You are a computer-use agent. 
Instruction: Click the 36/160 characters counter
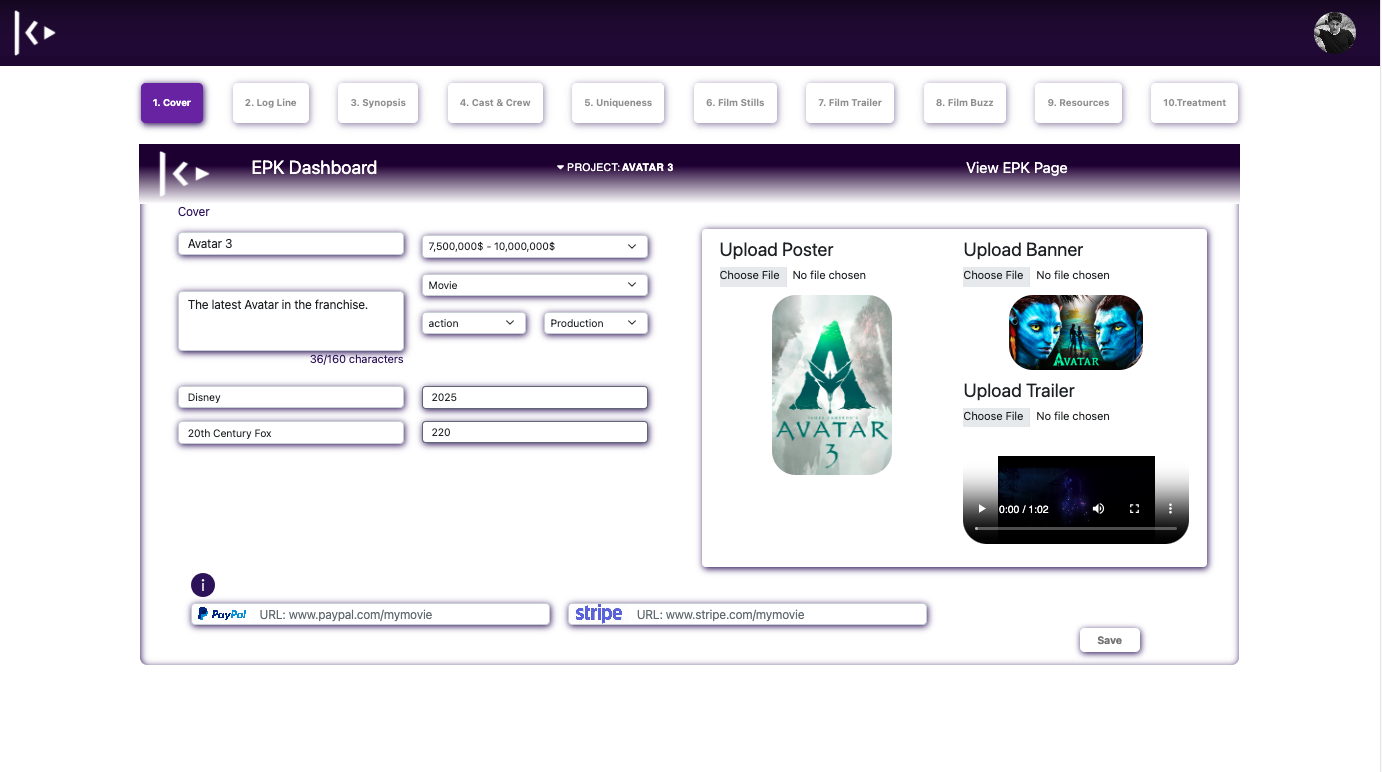[357, 359]
